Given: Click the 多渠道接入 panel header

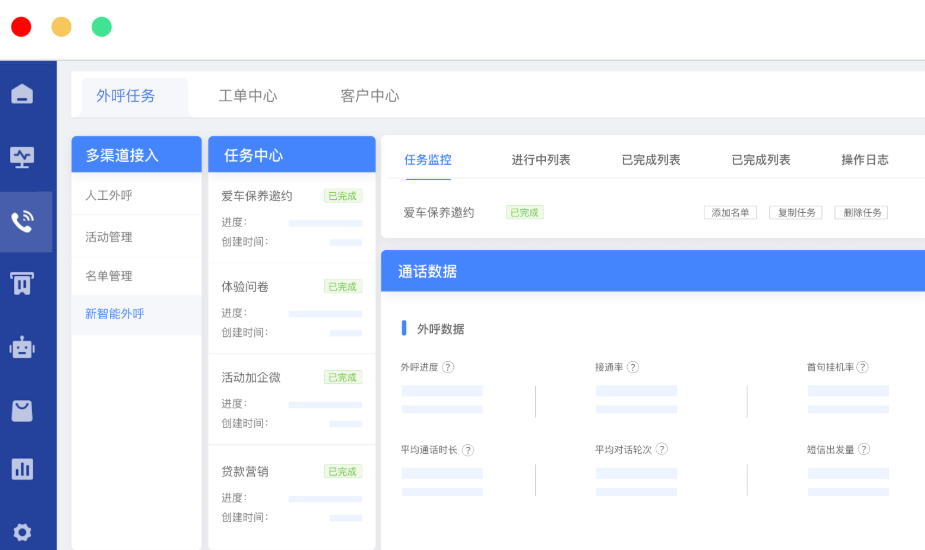Looking at the screenshot, I should pyautogui.click(x=136, y=155).
